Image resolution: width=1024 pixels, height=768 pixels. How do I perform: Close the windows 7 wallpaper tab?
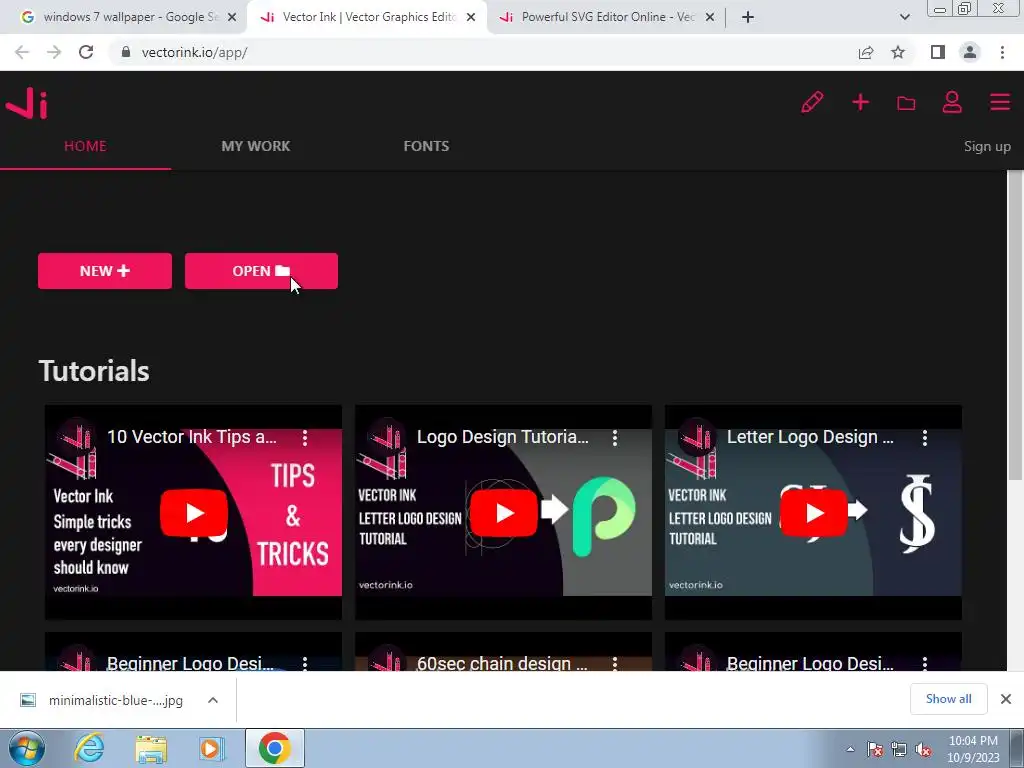(232, 17)
